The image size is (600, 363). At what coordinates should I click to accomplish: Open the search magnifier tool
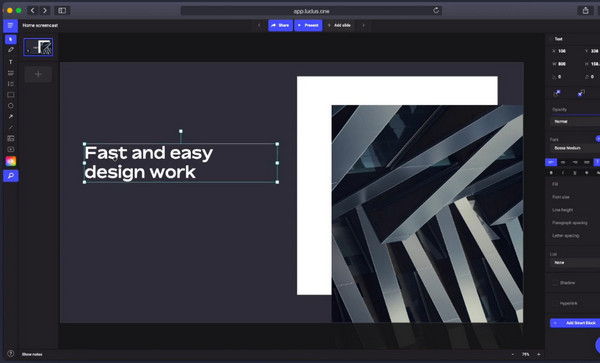pyautogui.click(x=11, y=176)
